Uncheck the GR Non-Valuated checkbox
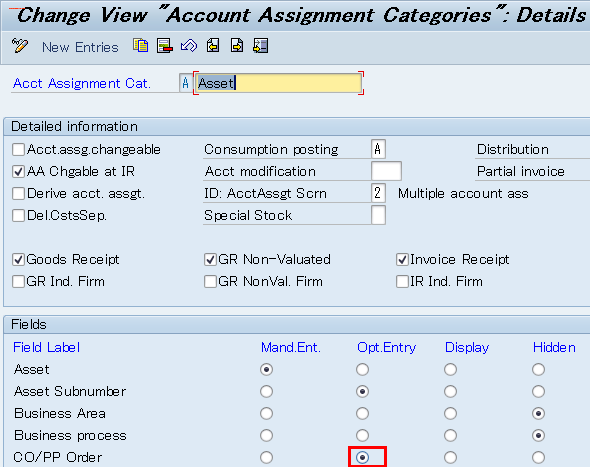Viewport: 590px width, 467px height. click(x=210, y=260)
